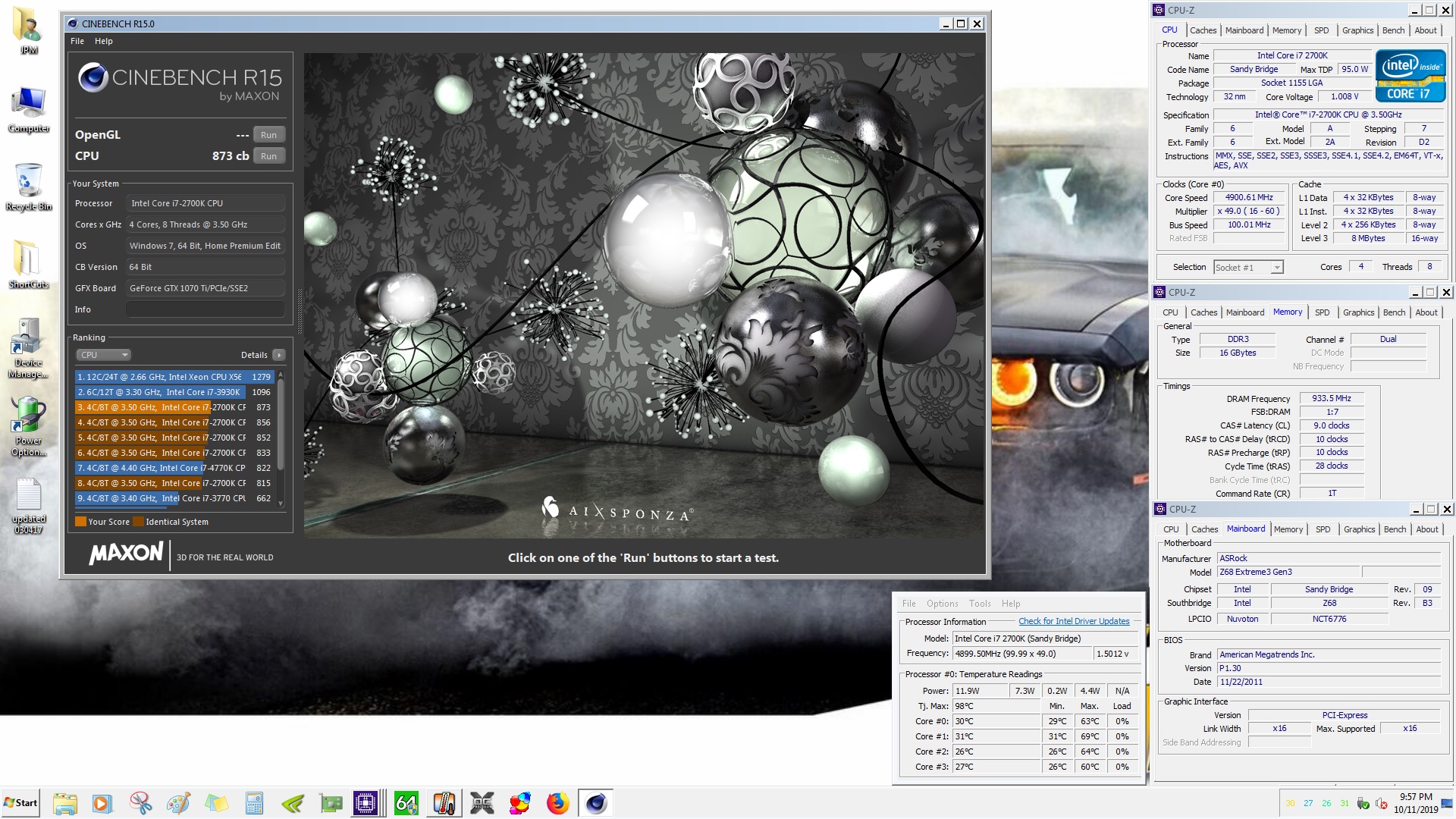Launch Windows Media Player from the taskbar
This screenshot has height=819, width=1456.
tap(102, 803)
